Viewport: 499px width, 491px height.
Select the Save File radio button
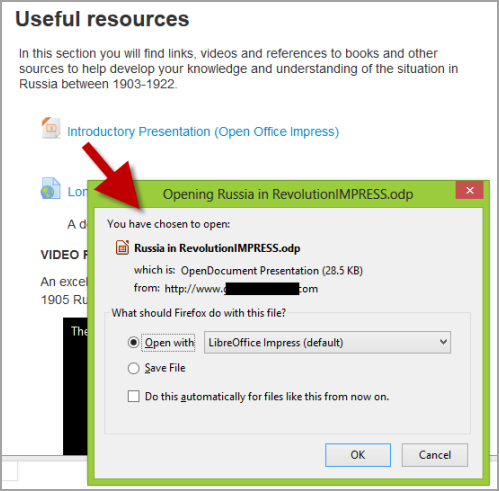tap(133, 368)
